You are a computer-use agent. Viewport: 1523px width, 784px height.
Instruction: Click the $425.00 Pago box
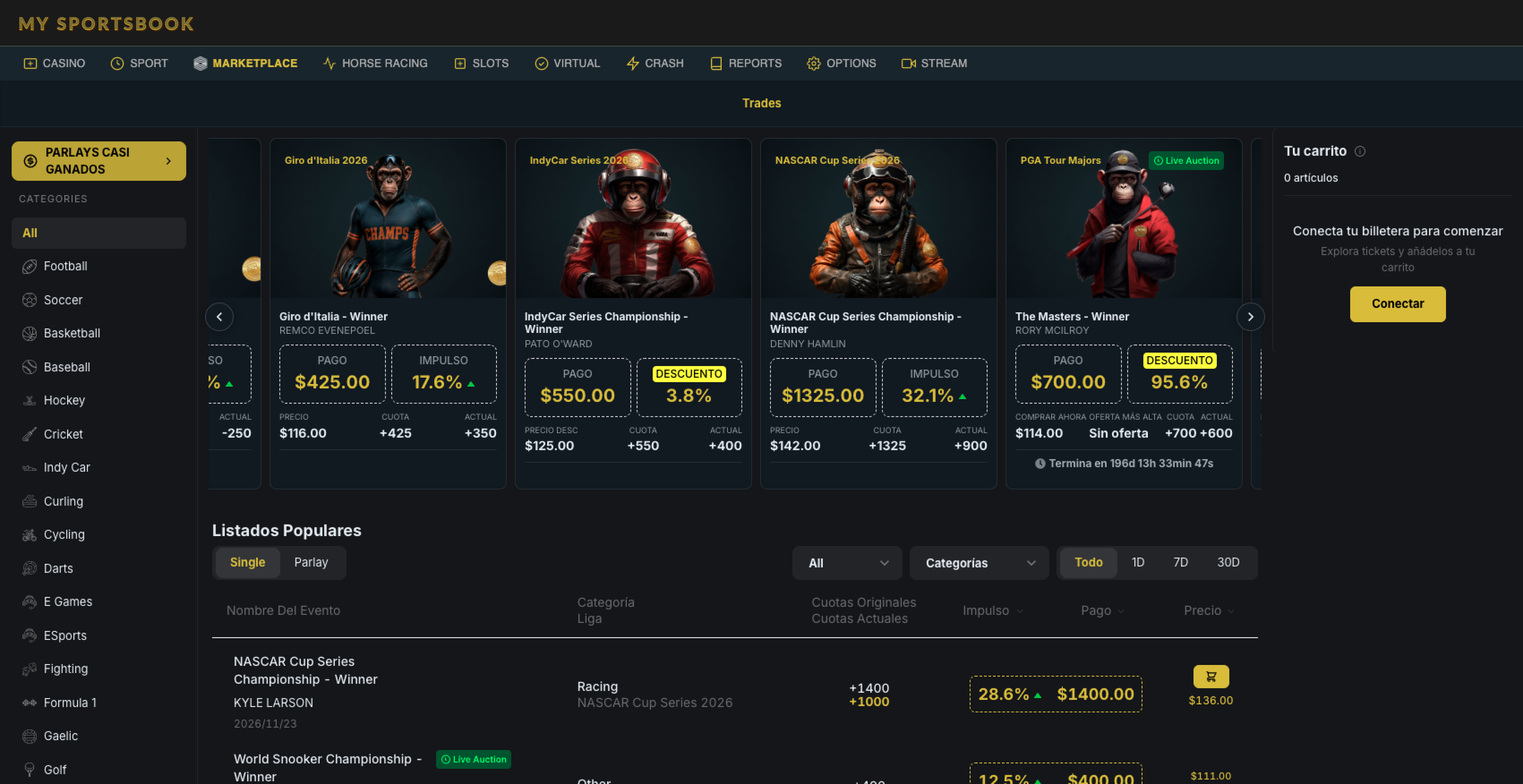[x=332, y=375]
